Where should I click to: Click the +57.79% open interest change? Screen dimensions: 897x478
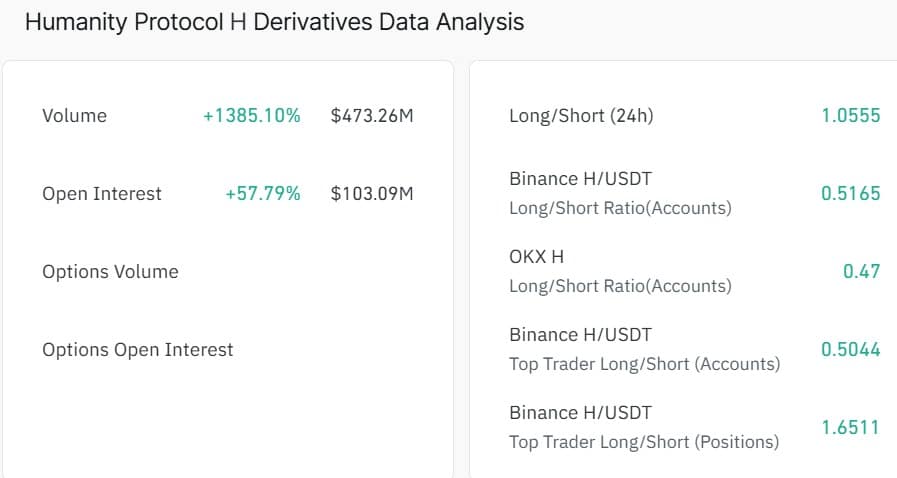(x=262, y=194)
